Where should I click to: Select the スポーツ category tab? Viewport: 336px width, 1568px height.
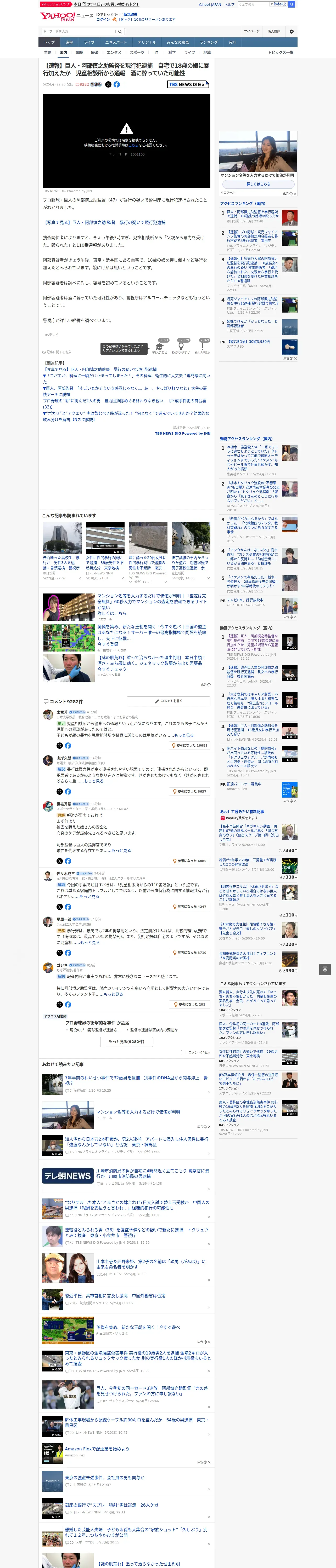[x=137, y=52]
